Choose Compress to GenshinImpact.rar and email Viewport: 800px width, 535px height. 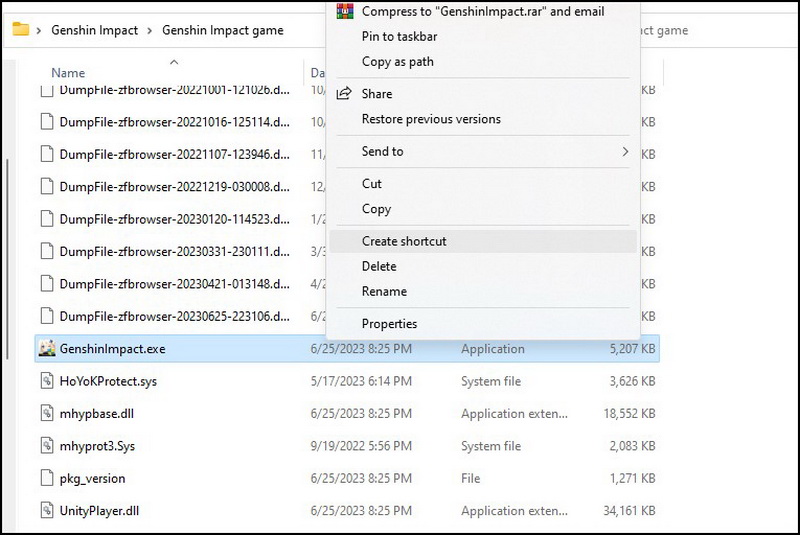483,11
